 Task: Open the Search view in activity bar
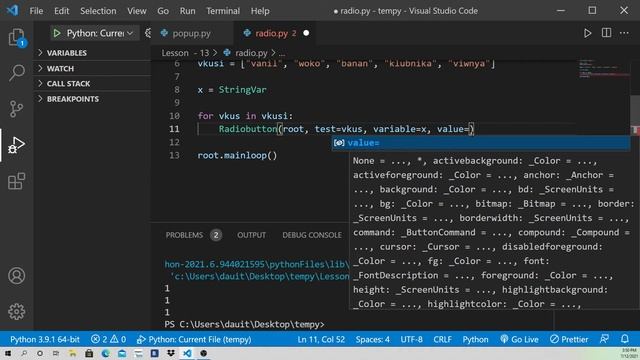tap(16, 73)
